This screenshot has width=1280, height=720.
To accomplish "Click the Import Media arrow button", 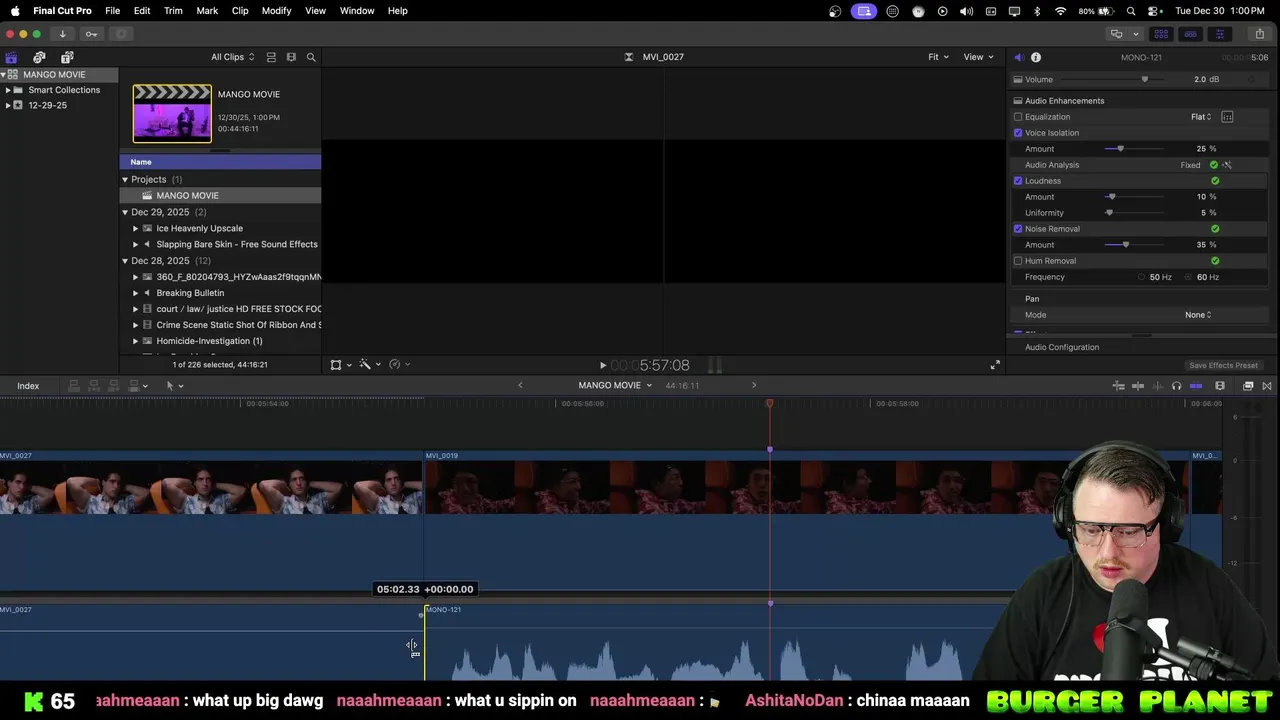I will click(x=62, y=34).
